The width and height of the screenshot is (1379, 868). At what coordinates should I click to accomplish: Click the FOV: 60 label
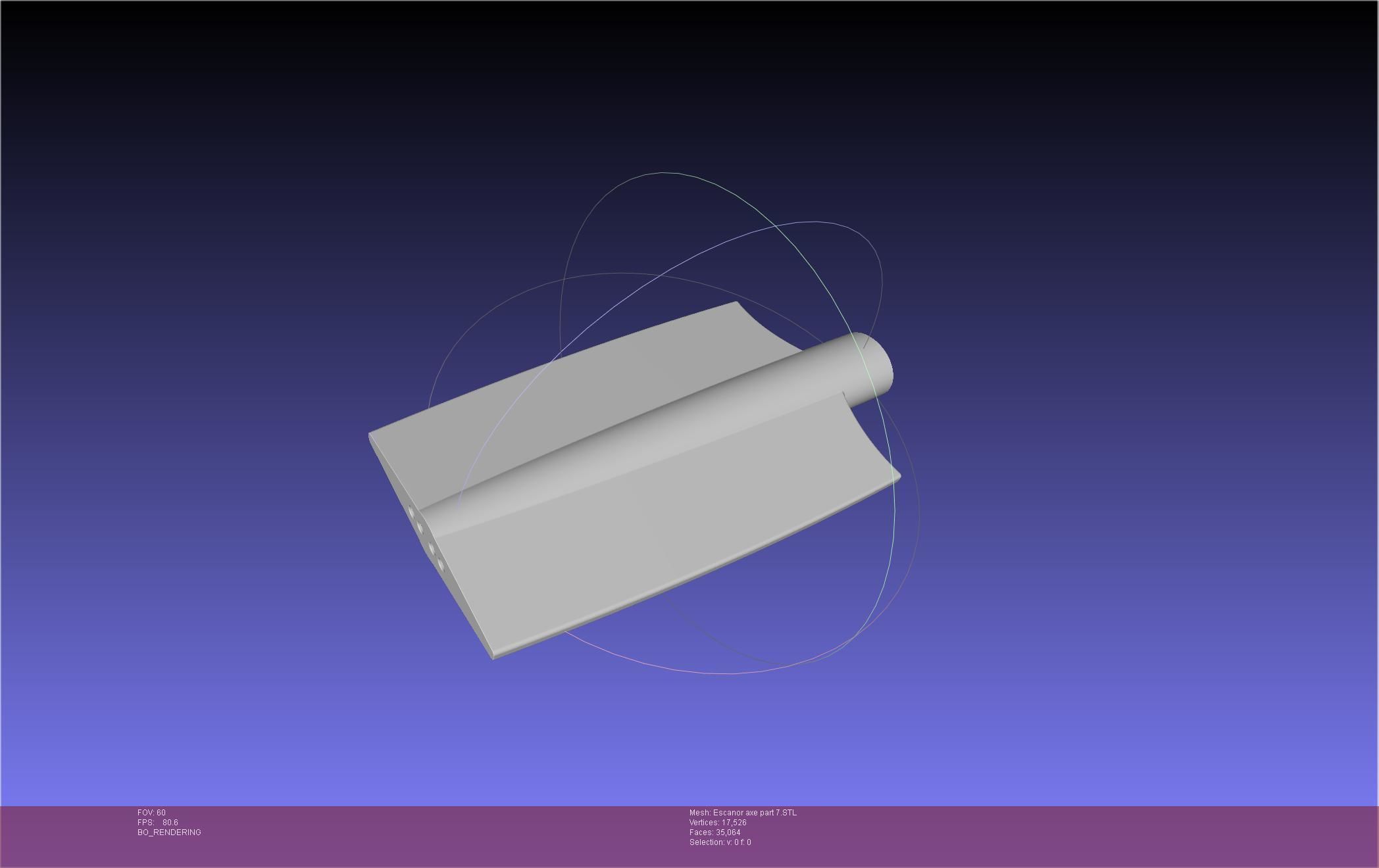(x=151, y=813)
